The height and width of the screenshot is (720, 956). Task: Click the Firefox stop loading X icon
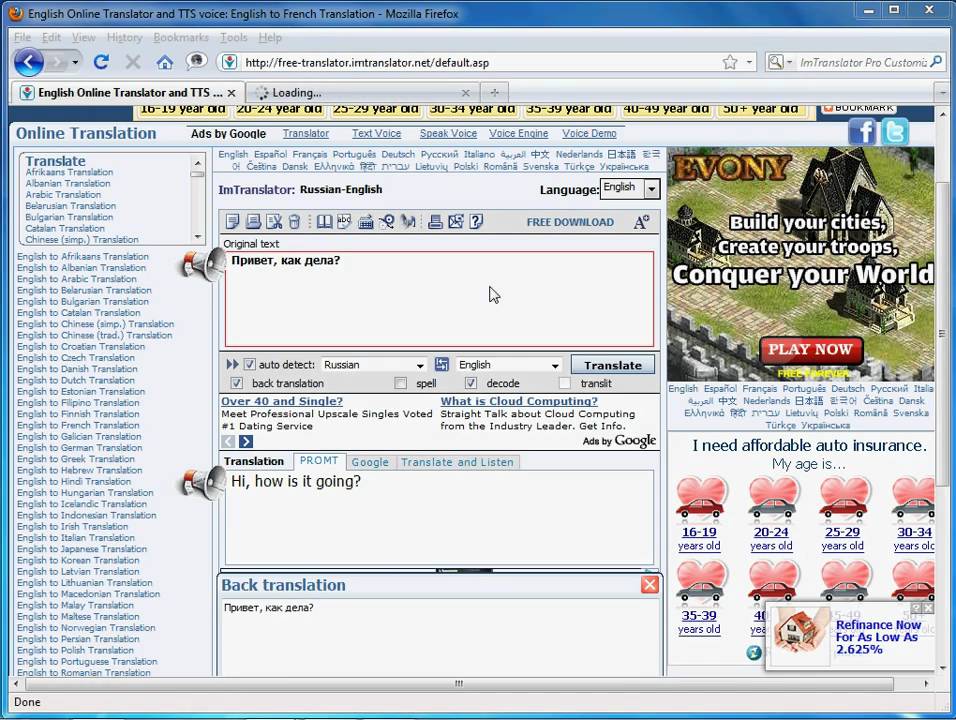click(133, 62)
